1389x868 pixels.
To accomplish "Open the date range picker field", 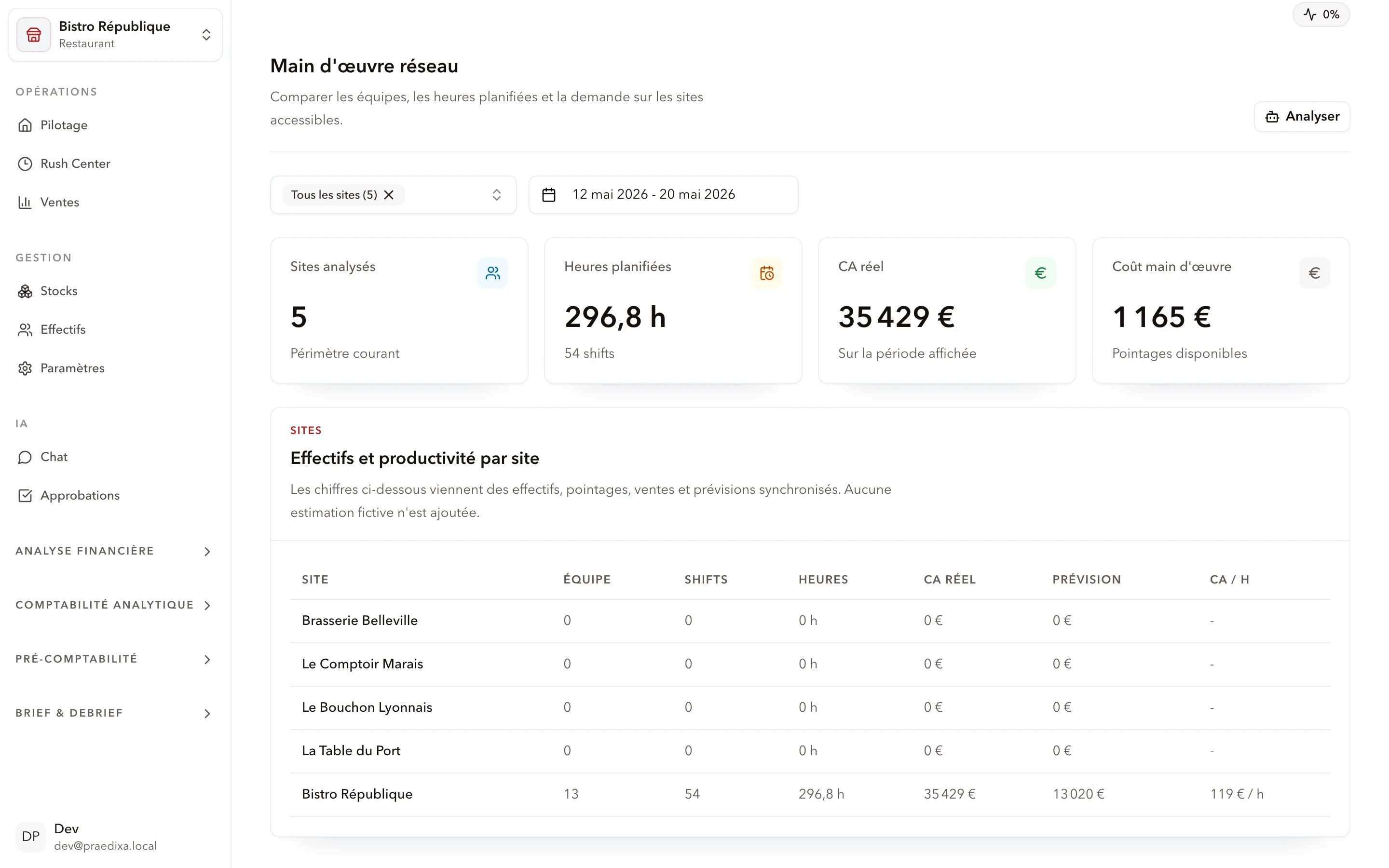I will [x=663, y=195].
